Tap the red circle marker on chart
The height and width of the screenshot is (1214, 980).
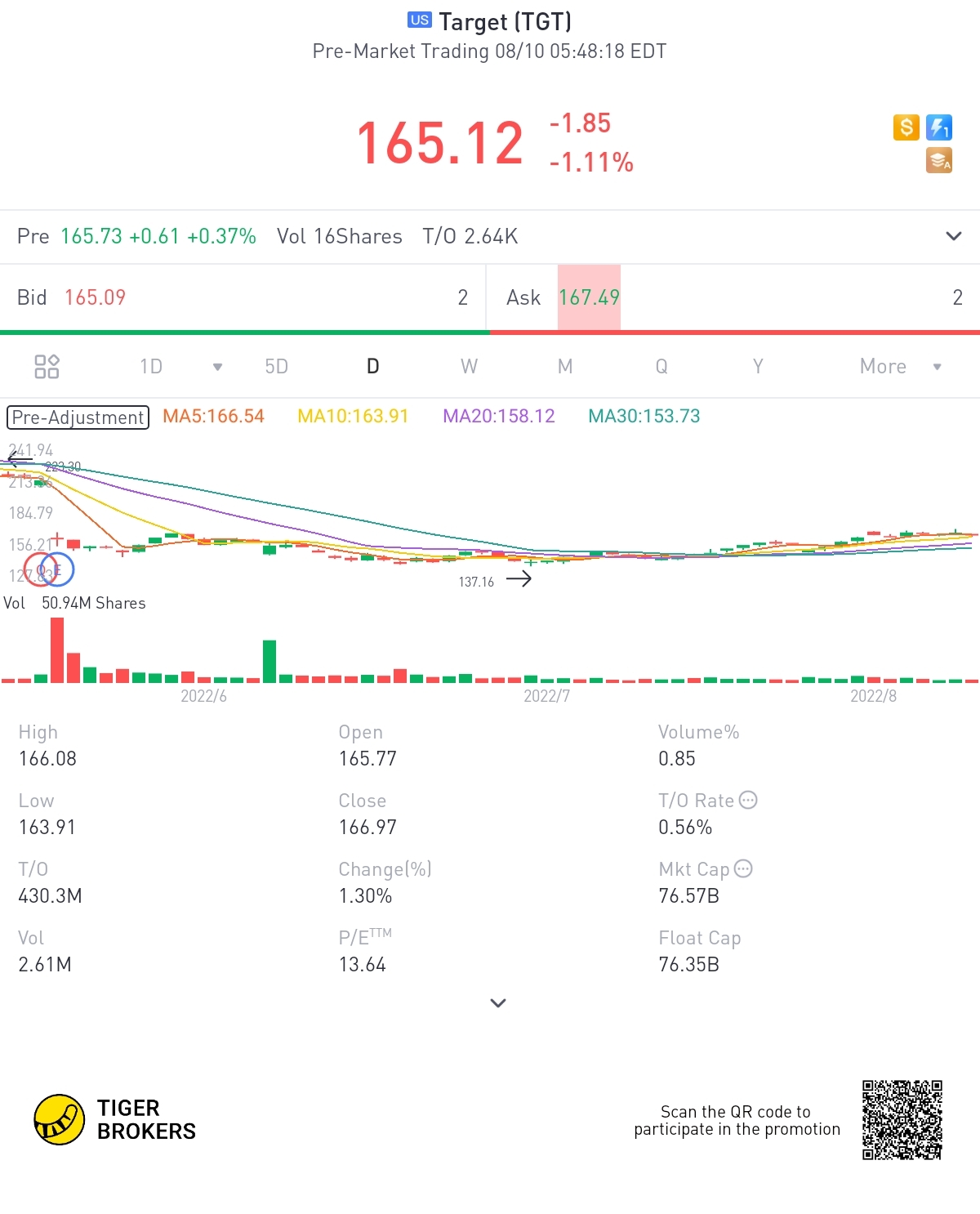point(41,569)
